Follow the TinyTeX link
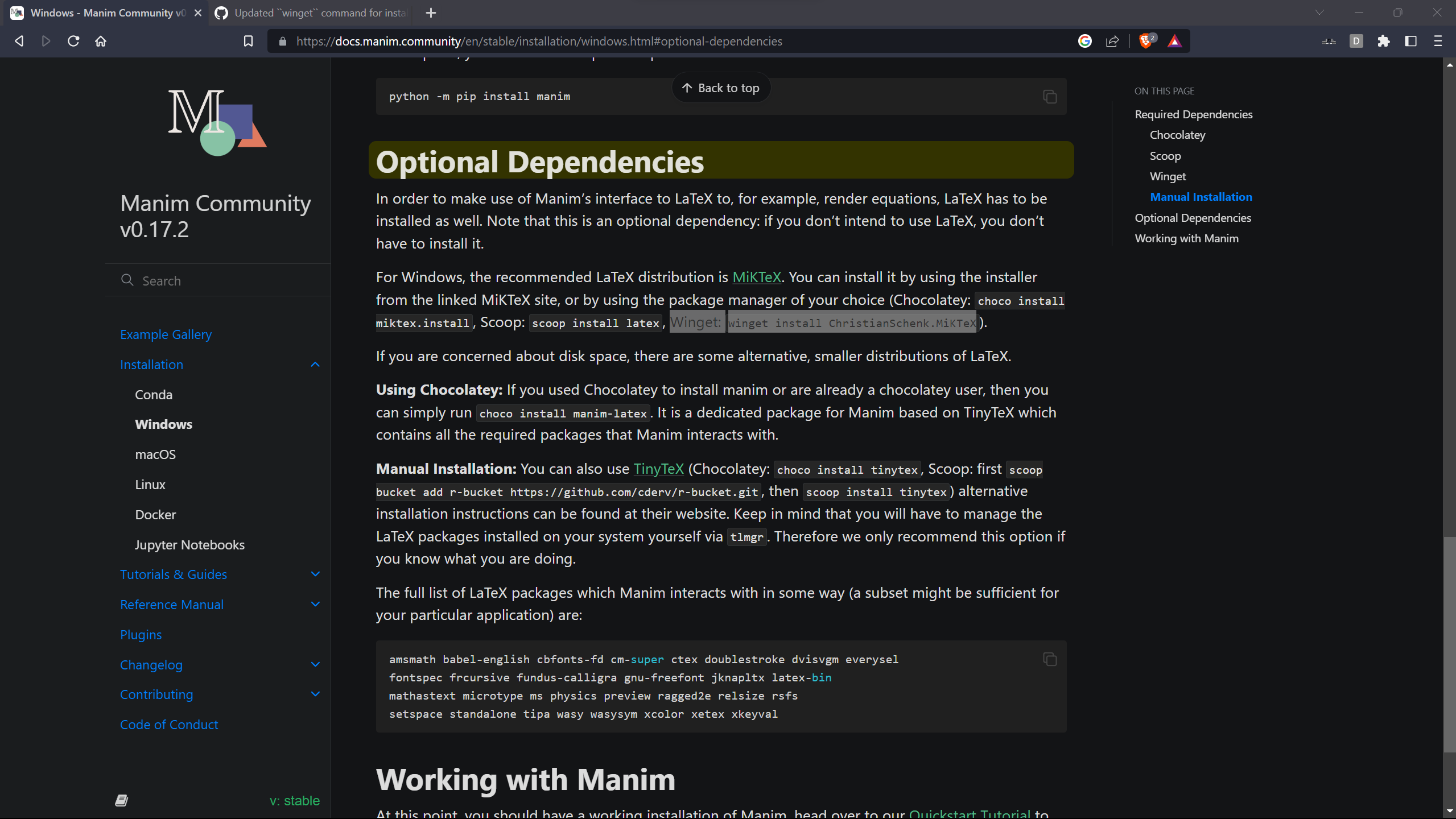Screen dimensions: 1456x819 point(658,469)
